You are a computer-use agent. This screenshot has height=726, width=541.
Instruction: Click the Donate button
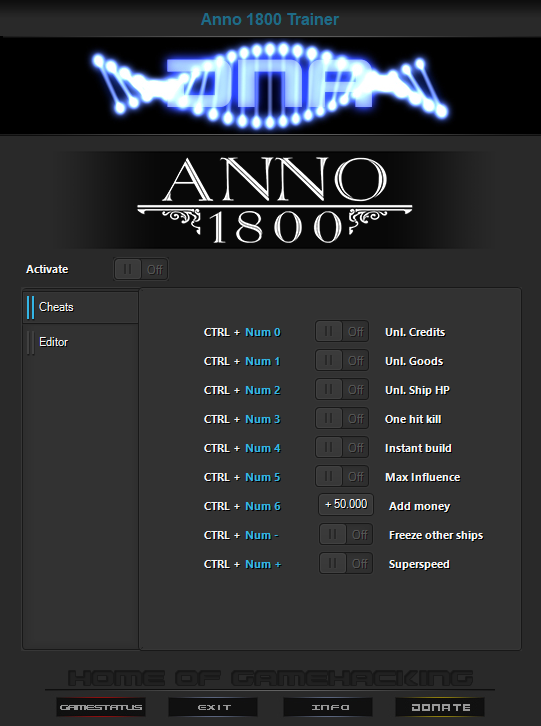(440, 707)
